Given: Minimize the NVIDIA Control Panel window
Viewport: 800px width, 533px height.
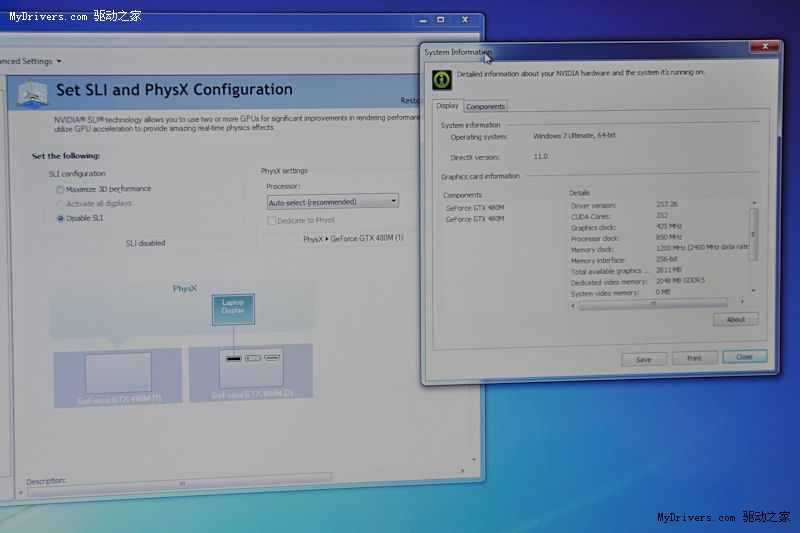Looking at the screenshot, I should (x=423, y=20).
